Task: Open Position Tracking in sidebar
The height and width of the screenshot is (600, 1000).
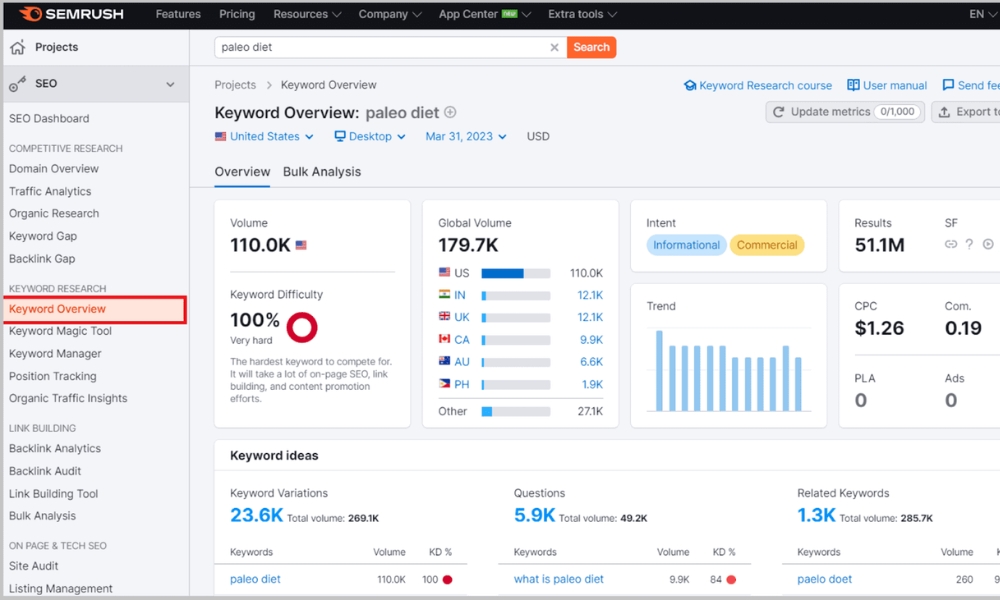Action: (x=52, y=376)
